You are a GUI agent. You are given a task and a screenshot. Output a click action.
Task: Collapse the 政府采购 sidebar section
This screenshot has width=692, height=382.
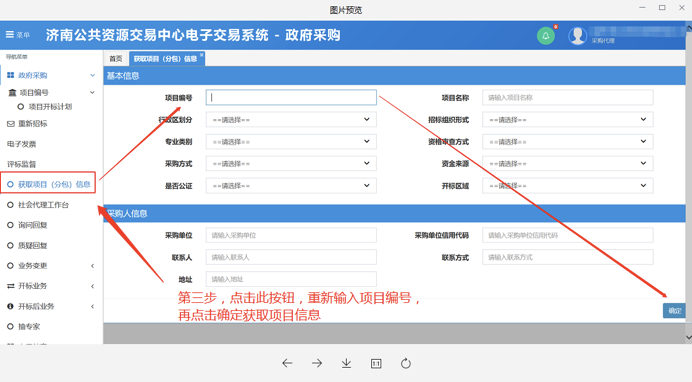[49, 75]
